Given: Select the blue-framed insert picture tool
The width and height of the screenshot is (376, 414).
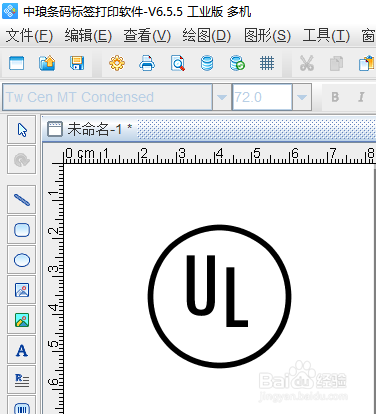Looking at the screenshot, I should 22,290.
